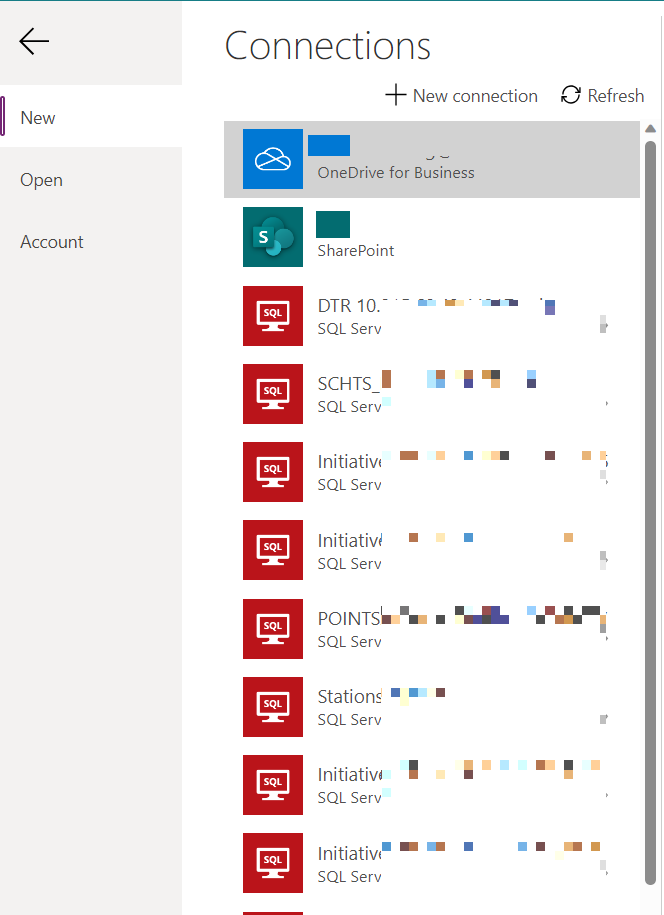Click the scrollbar up arrow
The width and height of the screenshot is (664, 915).
coord(651,128)
